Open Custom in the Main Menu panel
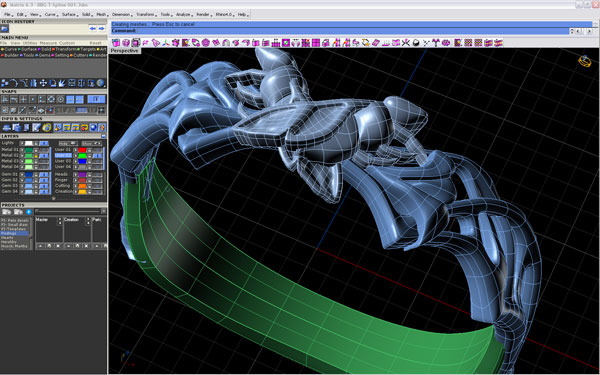 67,43
